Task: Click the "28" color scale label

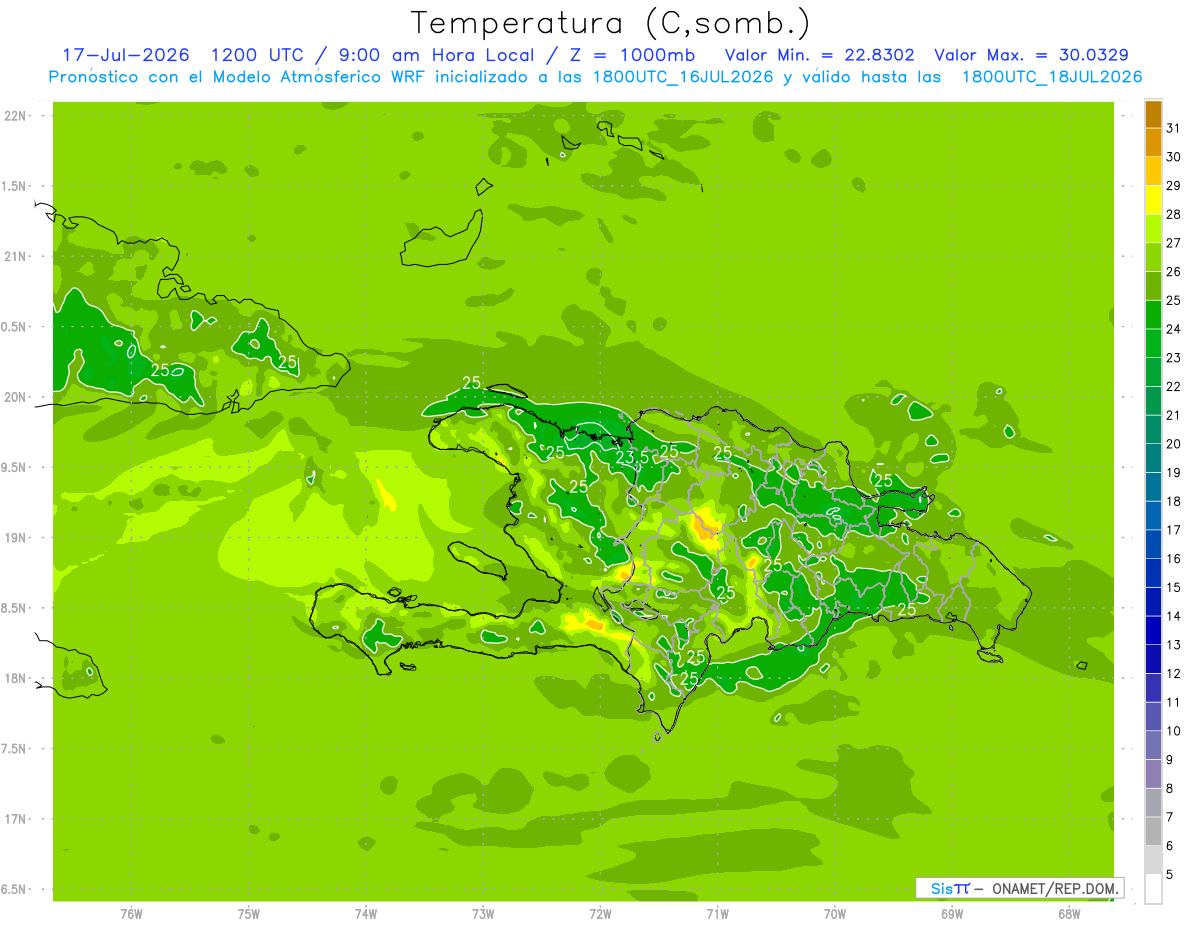Action: pos(1174,213)
